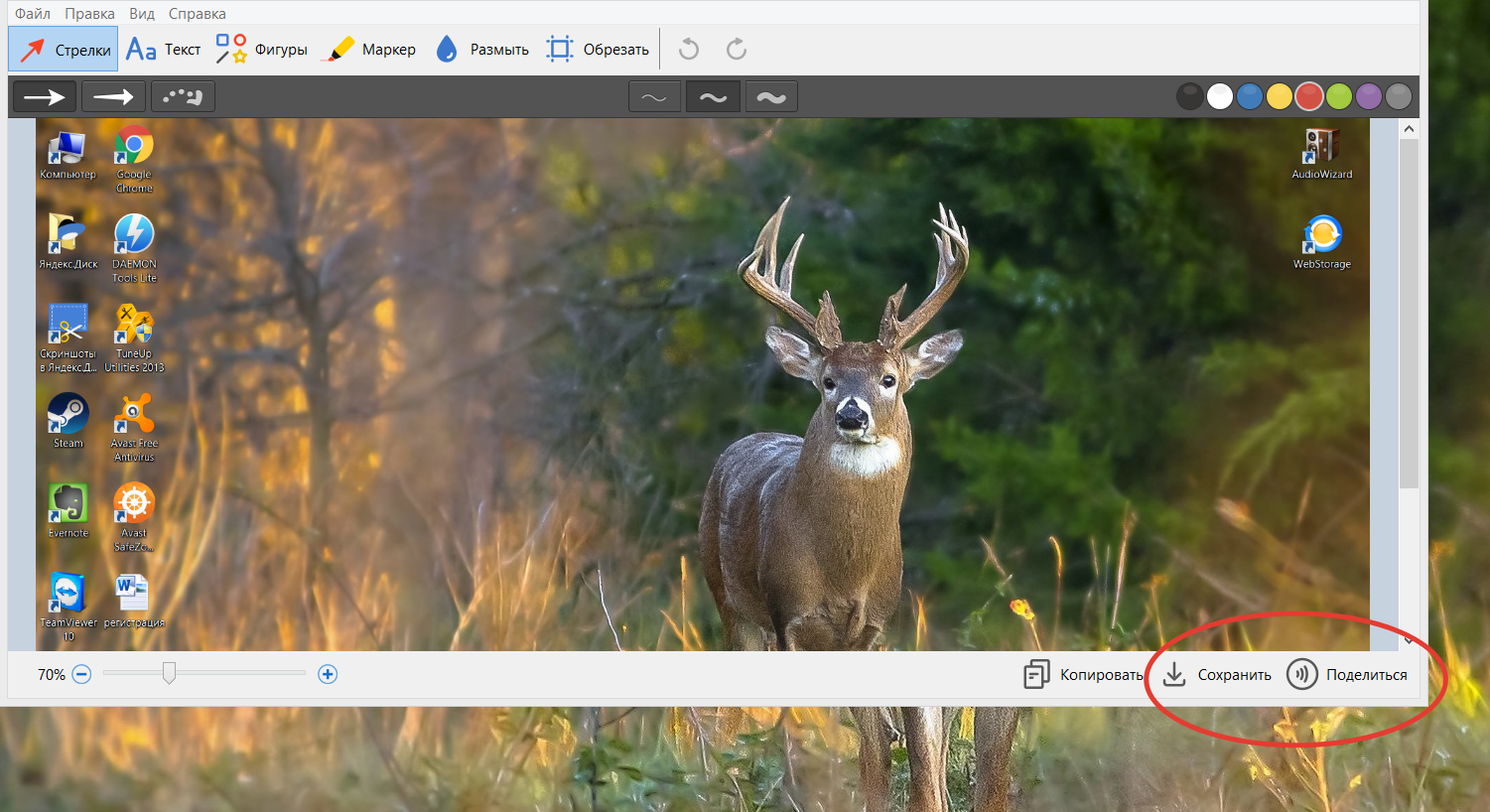Open the Справка menu

pyautogui.click(x=197, y=14)
